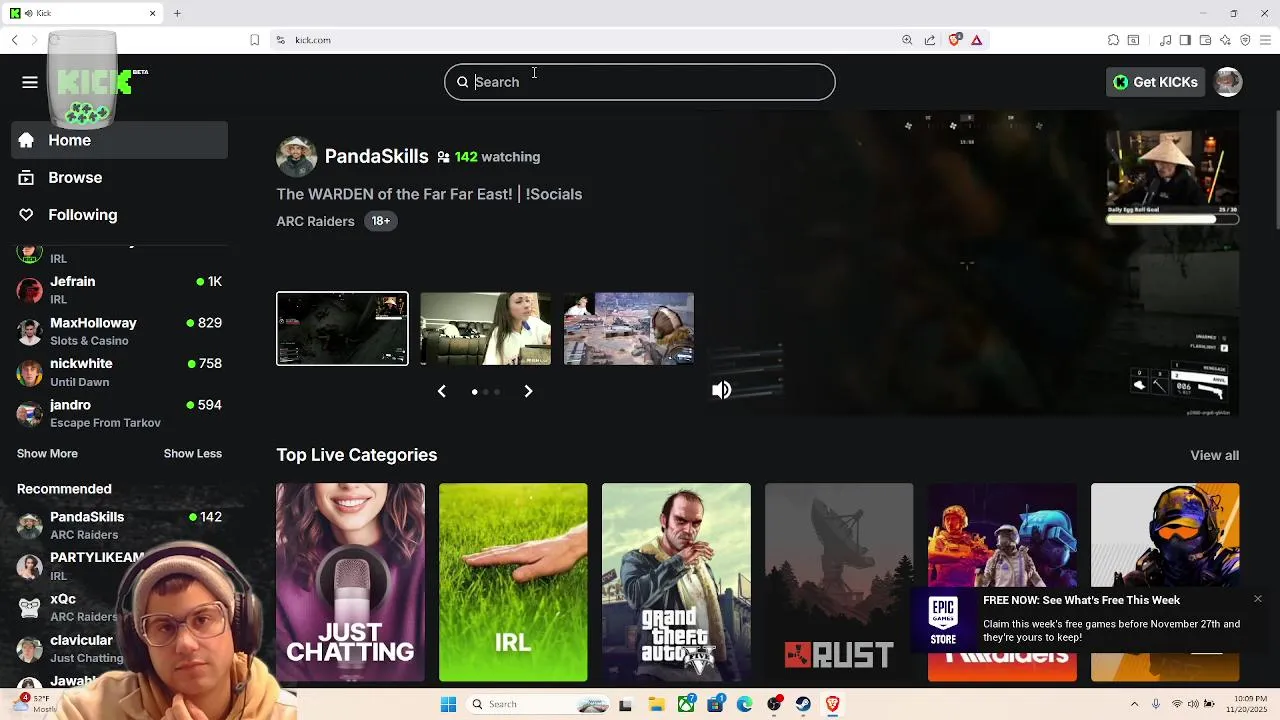
Task: Show next featured stream
Action: (x=528, y=391)
